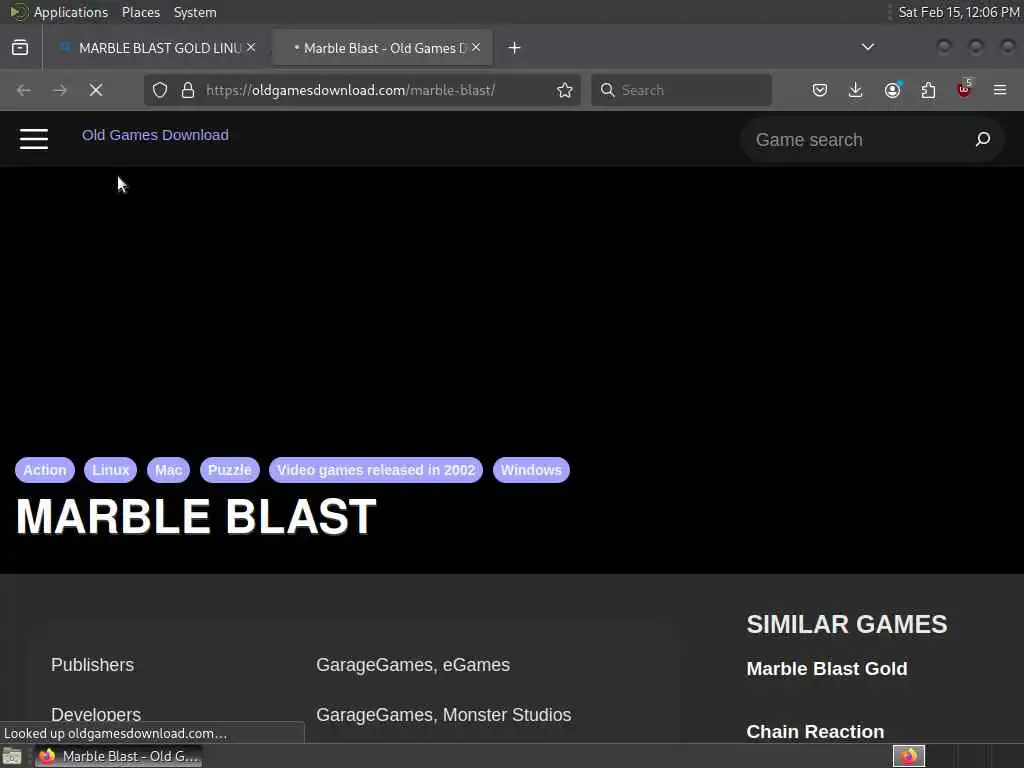Open extensions puzzle icon
The height and width of the screenshot is (768, 1024).
928,90
